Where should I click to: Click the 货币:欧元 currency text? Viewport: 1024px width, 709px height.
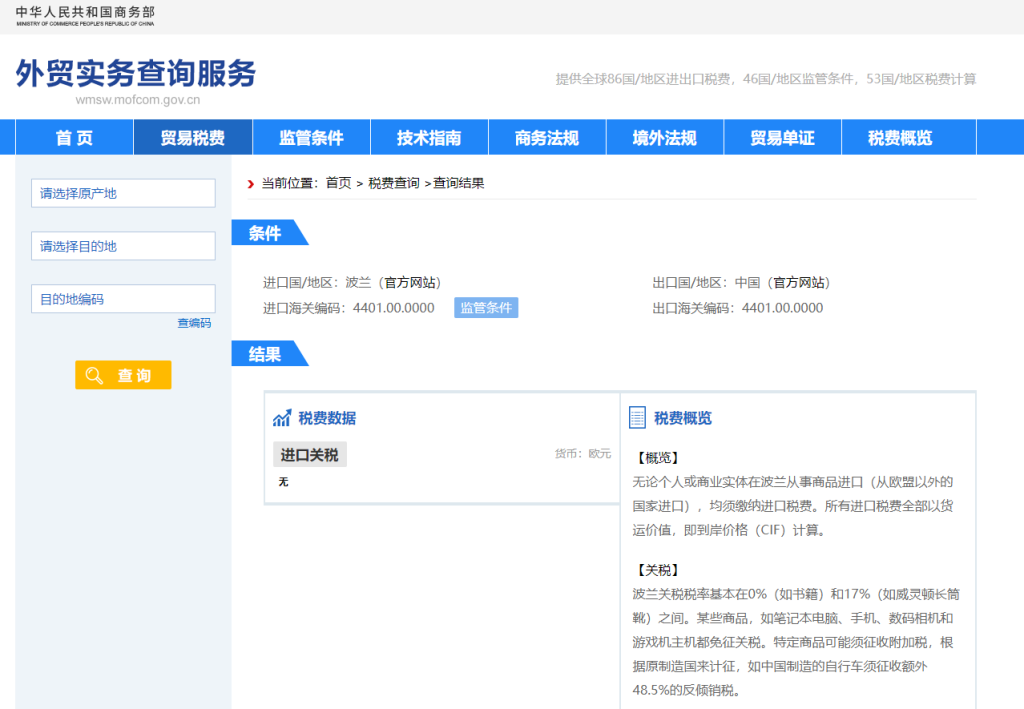[x=583, y=454]
